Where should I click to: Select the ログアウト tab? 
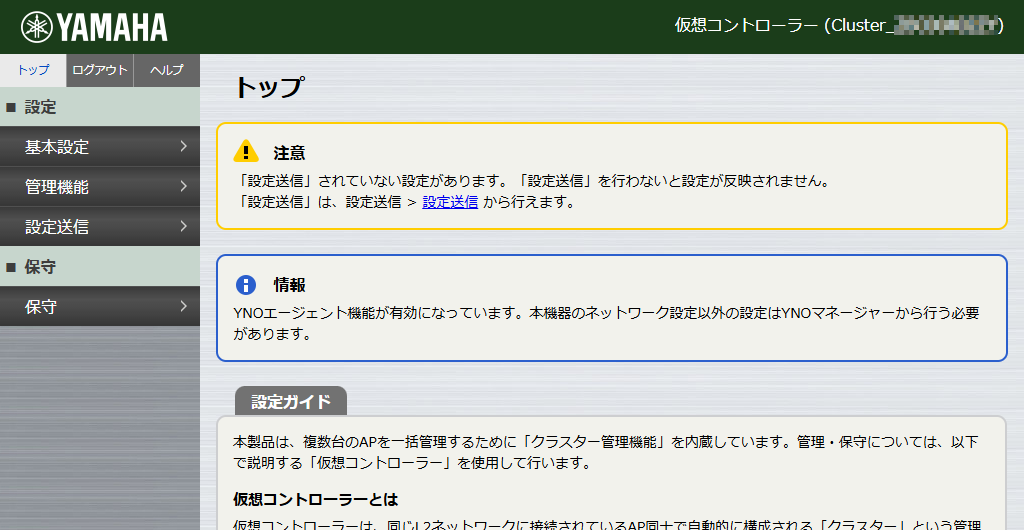point(100,70)
